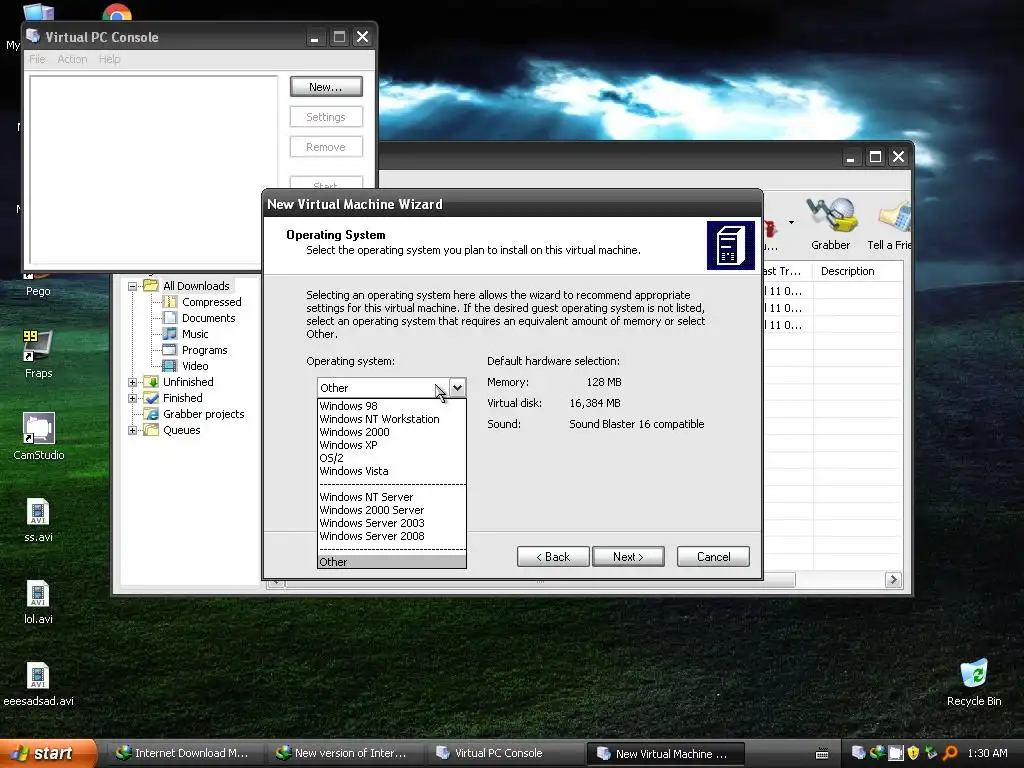1024x768 pixels.
Task: Click the security shield tray icon
Action: coord(913,753)
